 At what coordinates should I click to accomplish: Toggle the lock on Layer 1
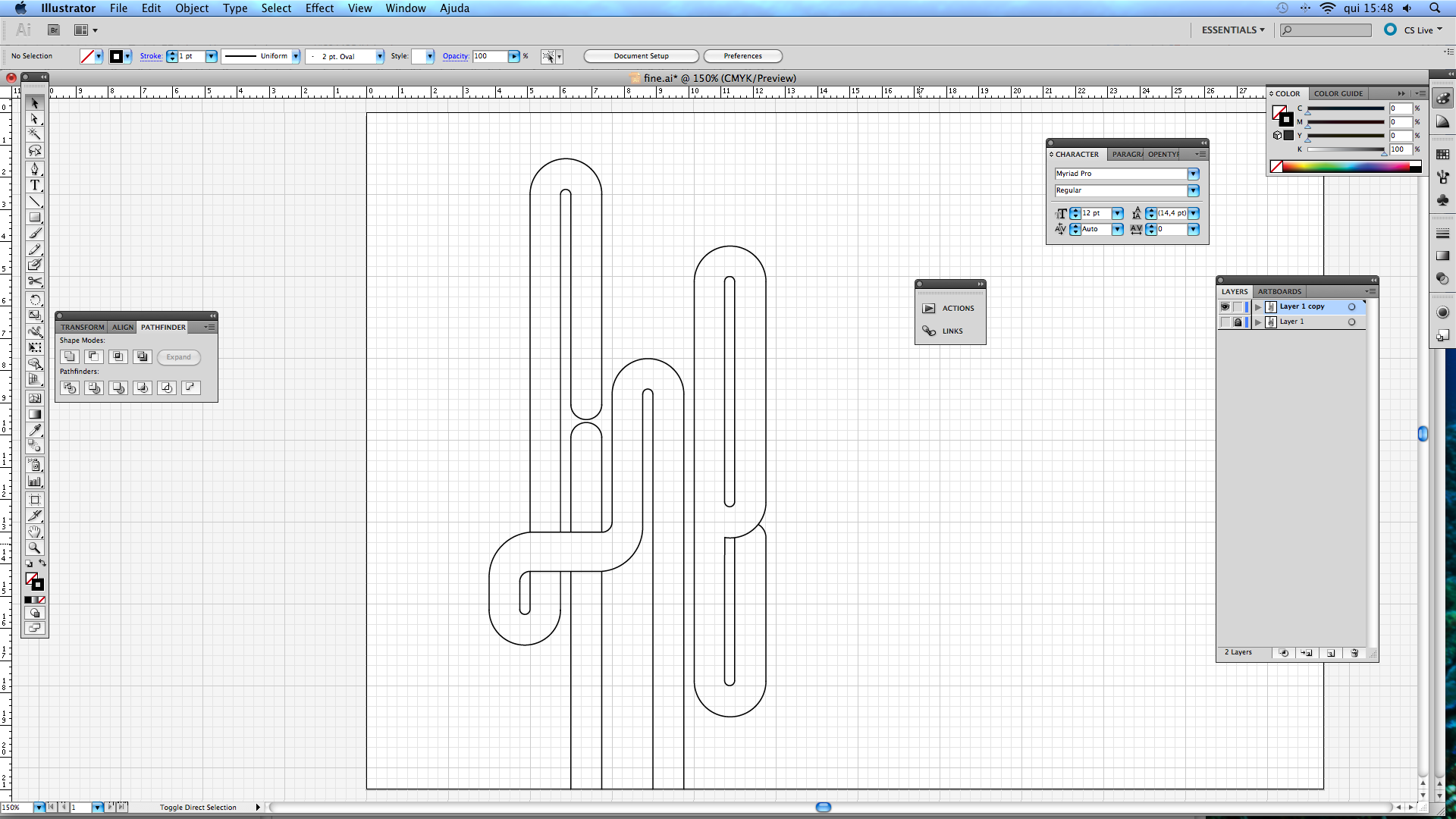pyautogui.click(x=1238, y=322)
